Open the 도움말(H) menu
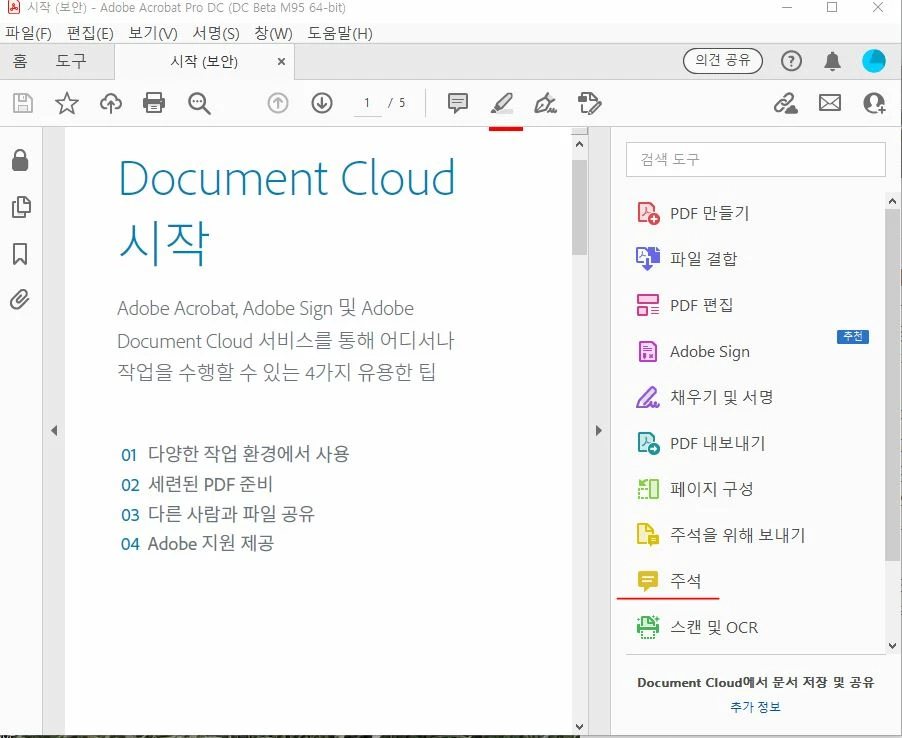The image size is (902, 738). 340,33
